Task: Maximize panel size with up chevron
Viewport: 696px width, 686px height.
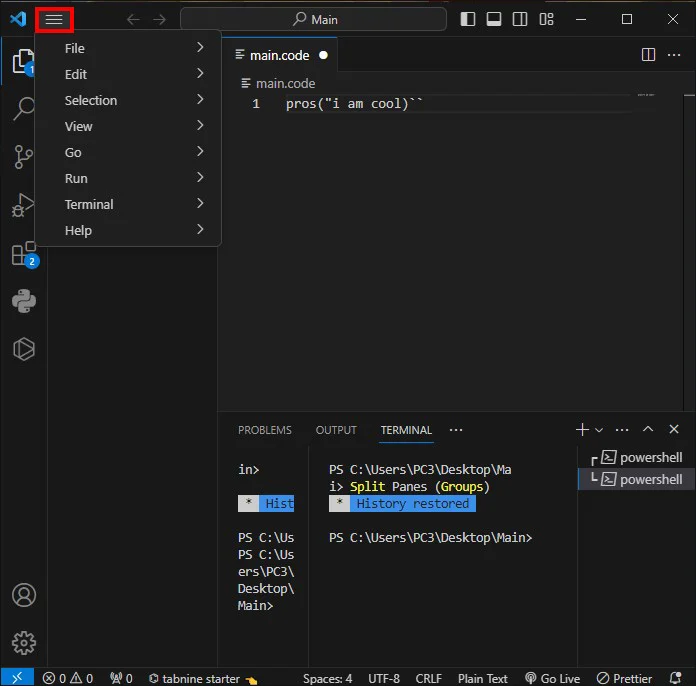Action: click(x=648, y=429)
